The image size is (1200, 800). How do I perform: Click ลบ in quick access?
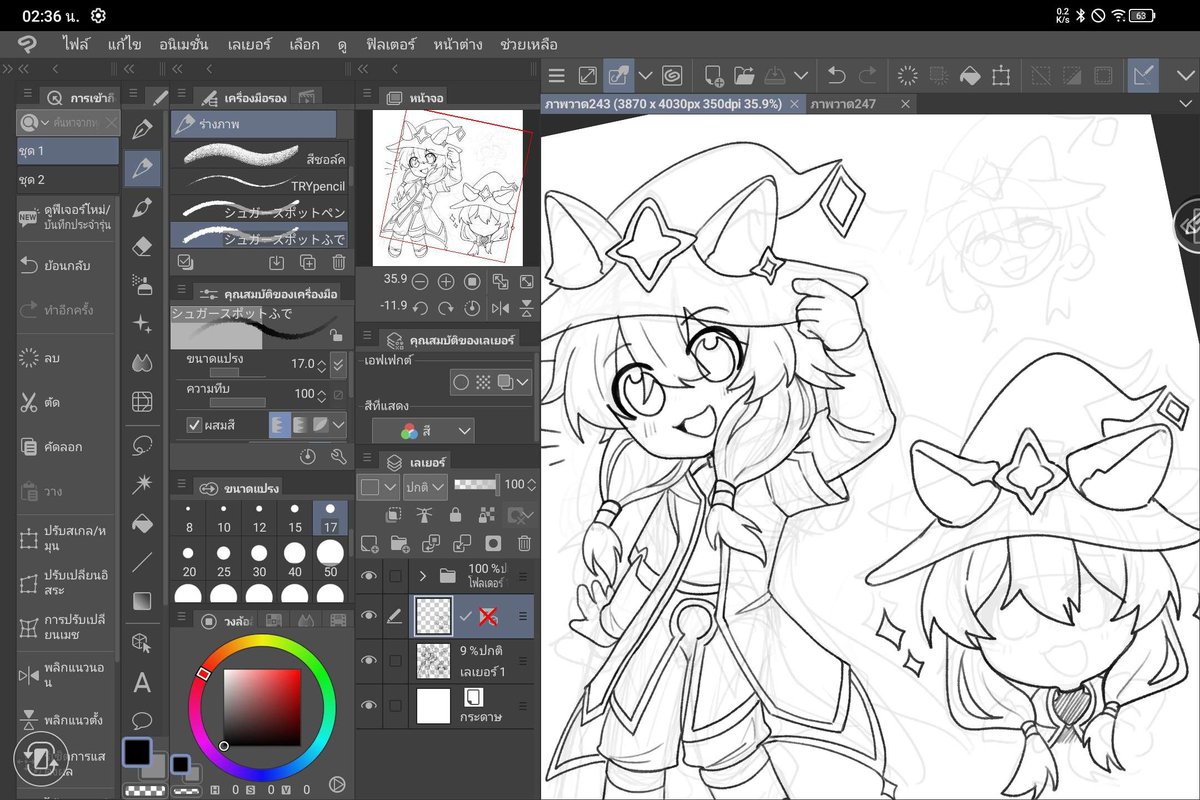coord(66,357)
